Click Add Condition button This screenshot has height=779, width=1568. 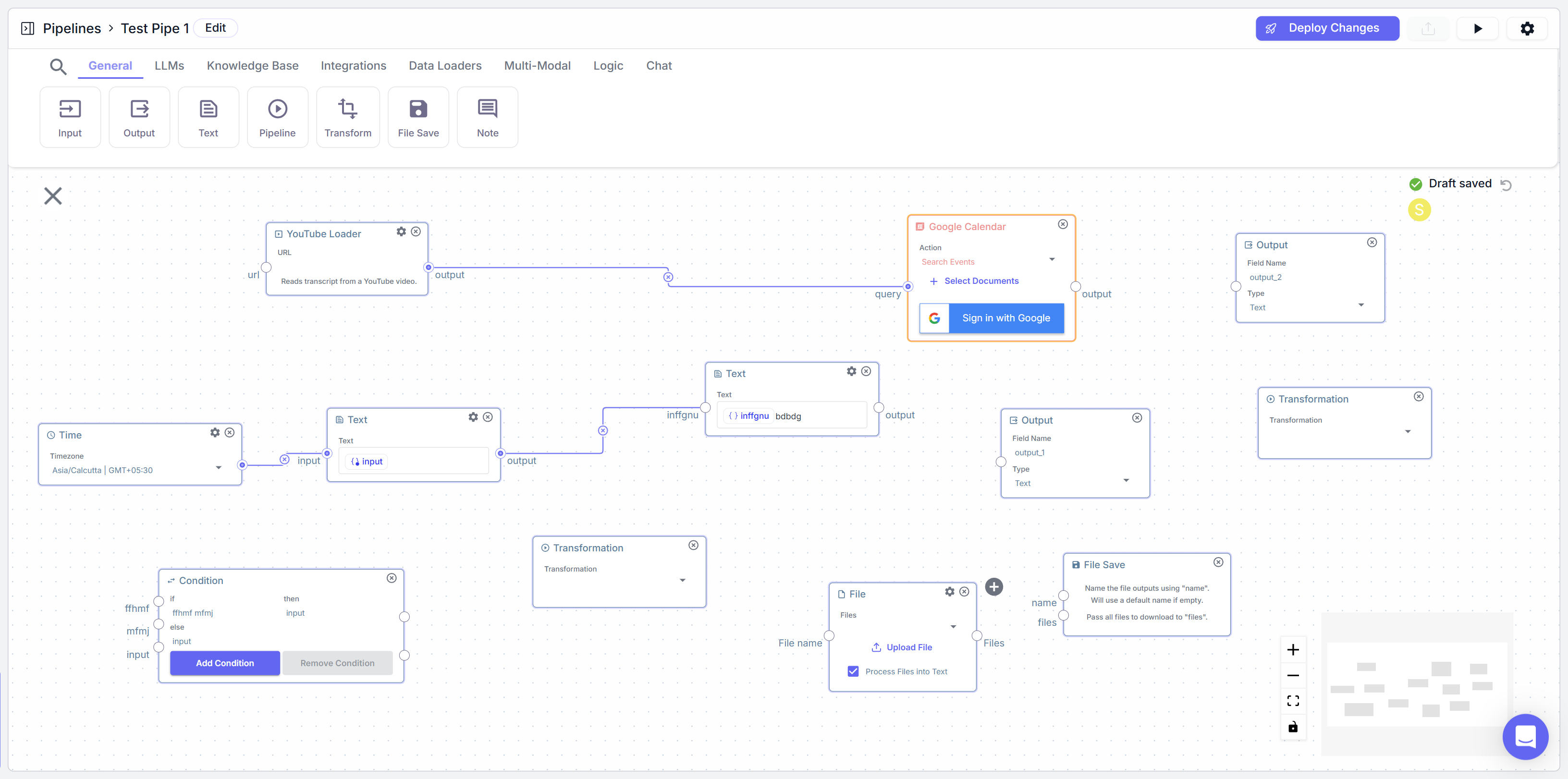pyautogui.click(x=225, y=663)
